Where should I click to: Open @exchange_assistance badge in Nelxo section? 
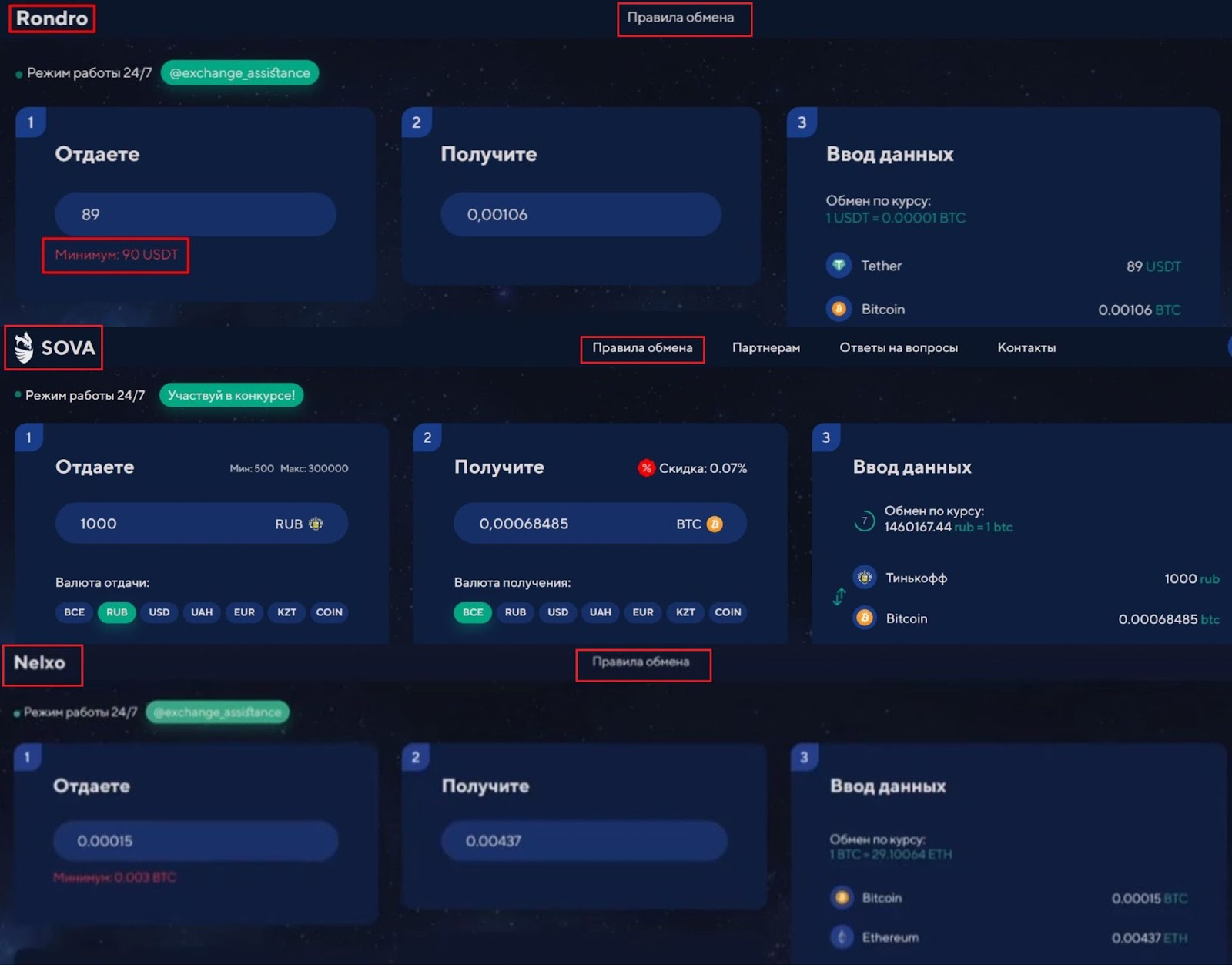click(x=217, y=712)
